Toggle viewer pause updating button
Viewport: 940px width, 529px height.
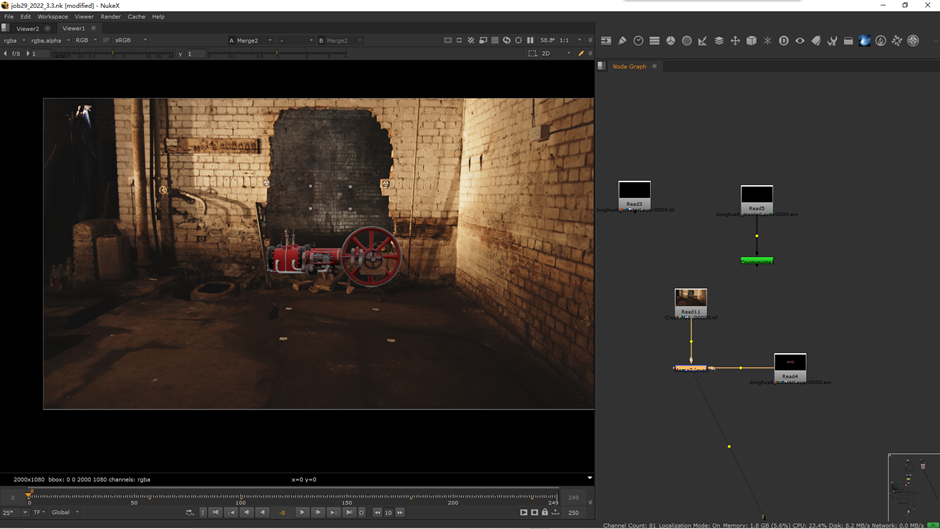(x=531, y=40)
